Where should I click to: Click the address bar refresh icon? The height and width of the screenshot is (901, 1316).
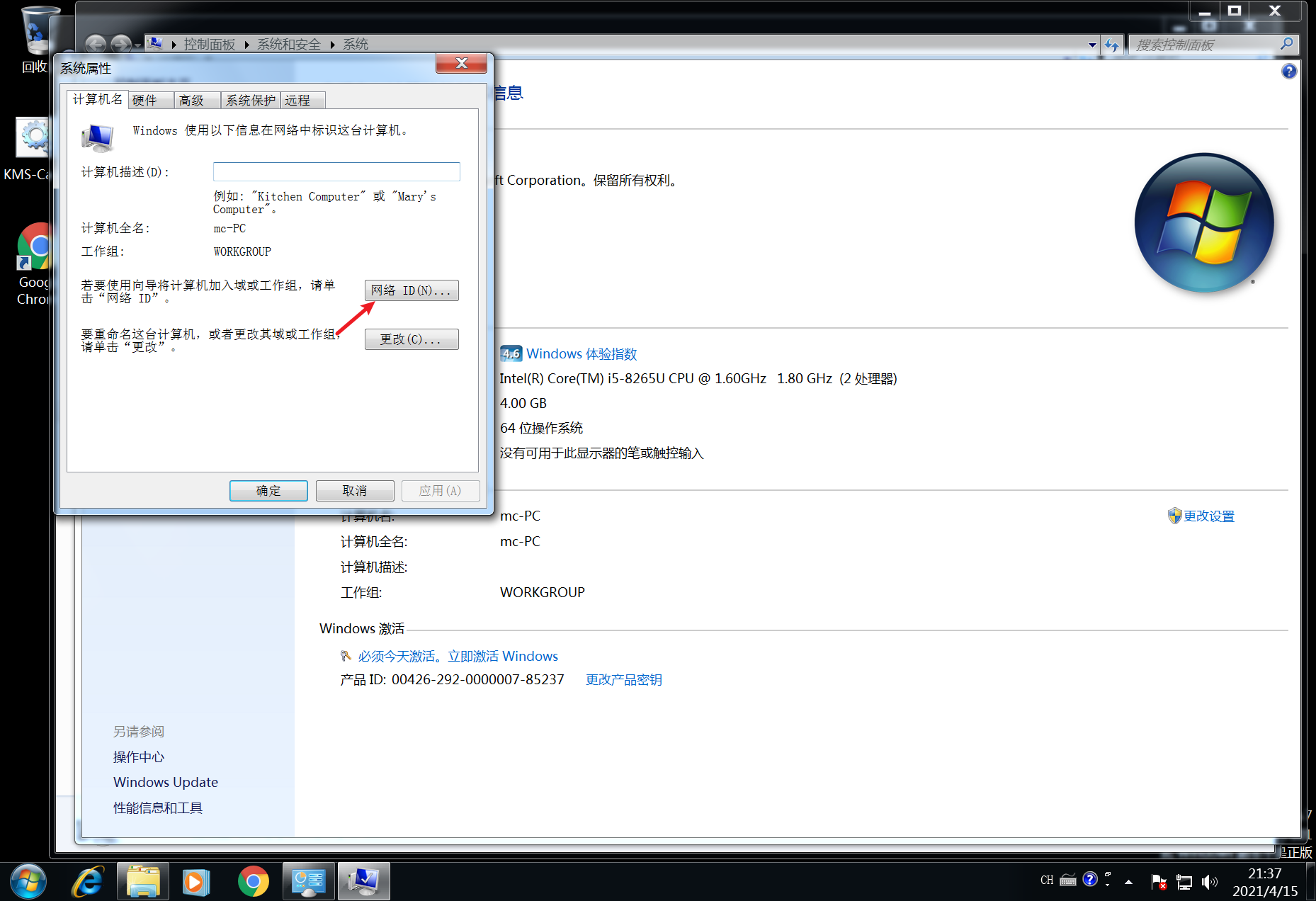coord(1111,45)
